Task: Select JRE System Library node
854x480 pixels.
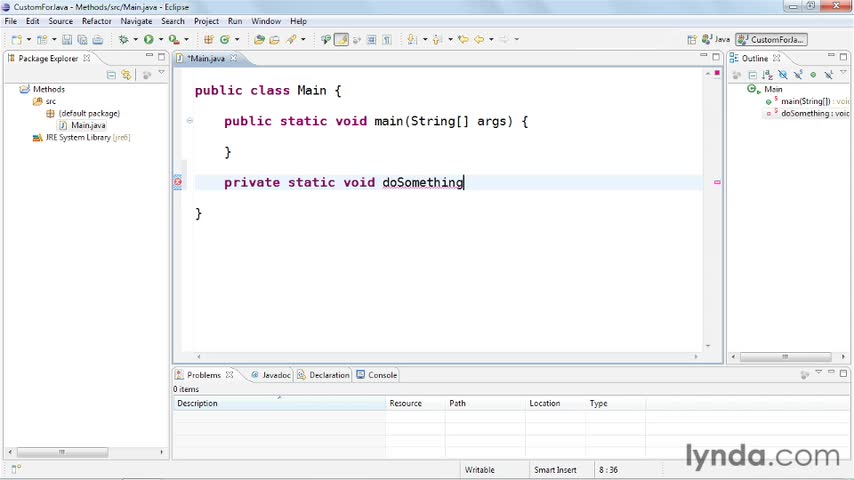Action: tap(81, 137)
